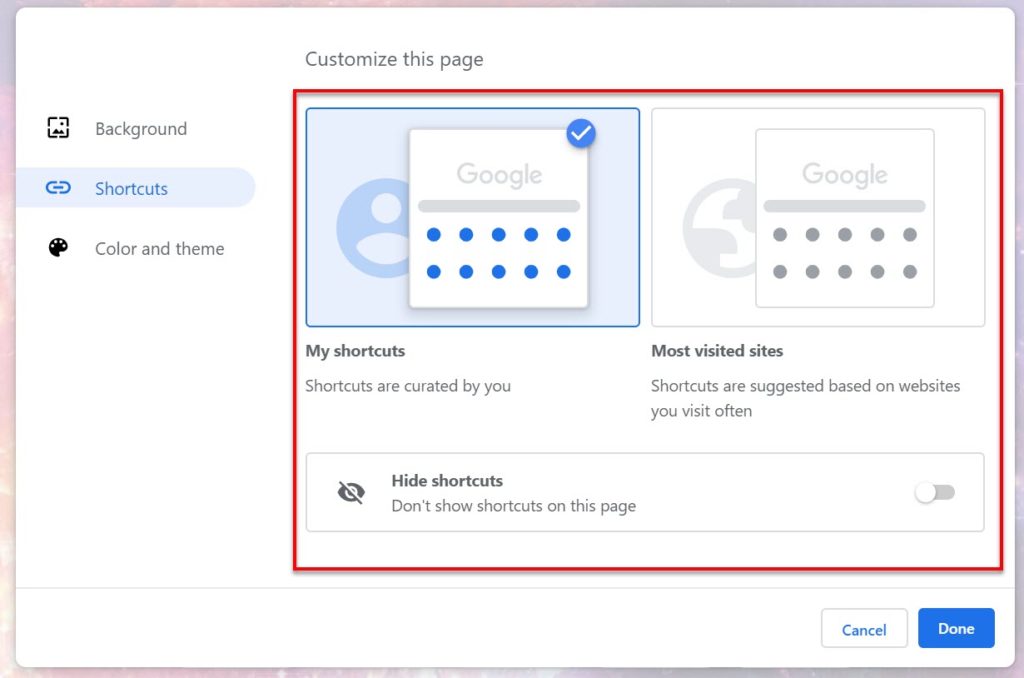Viewport: 1024px width, 678px height.
Task: Switch to the Color and theme section
Action: (159, 248)
